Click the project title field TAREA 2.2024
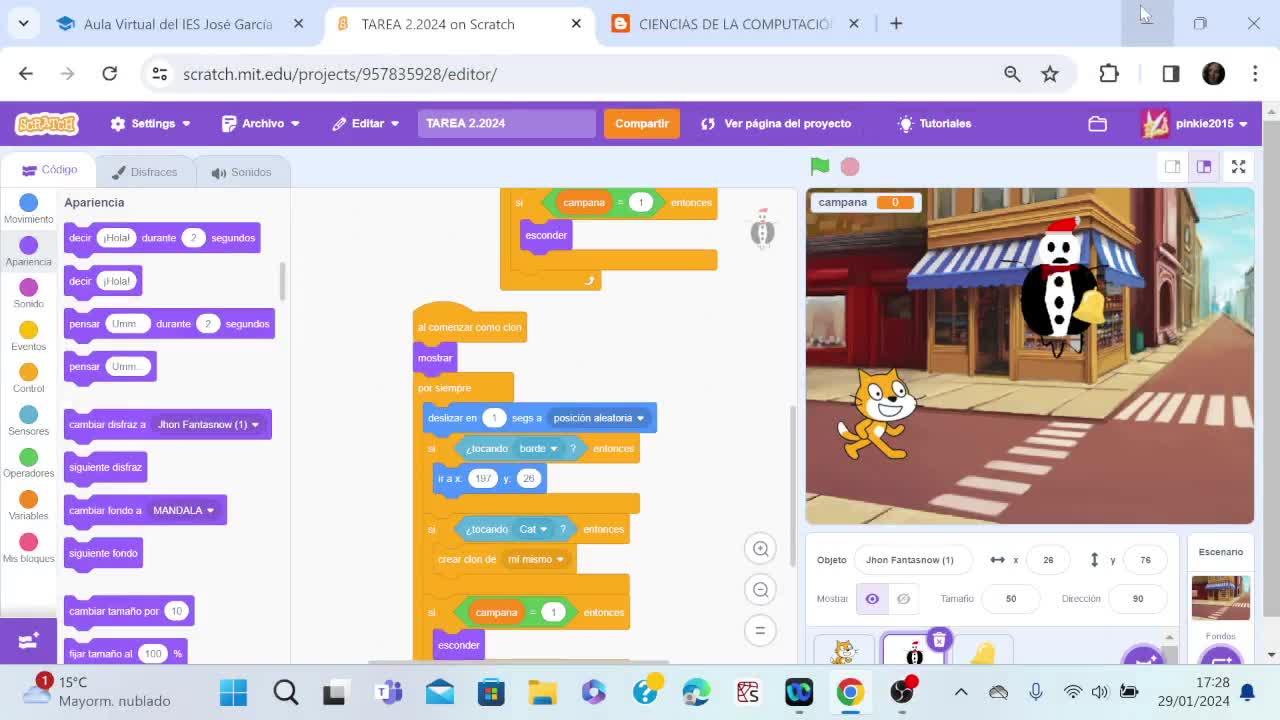Viewport: 1280px width, 720px height. [506, 123]
